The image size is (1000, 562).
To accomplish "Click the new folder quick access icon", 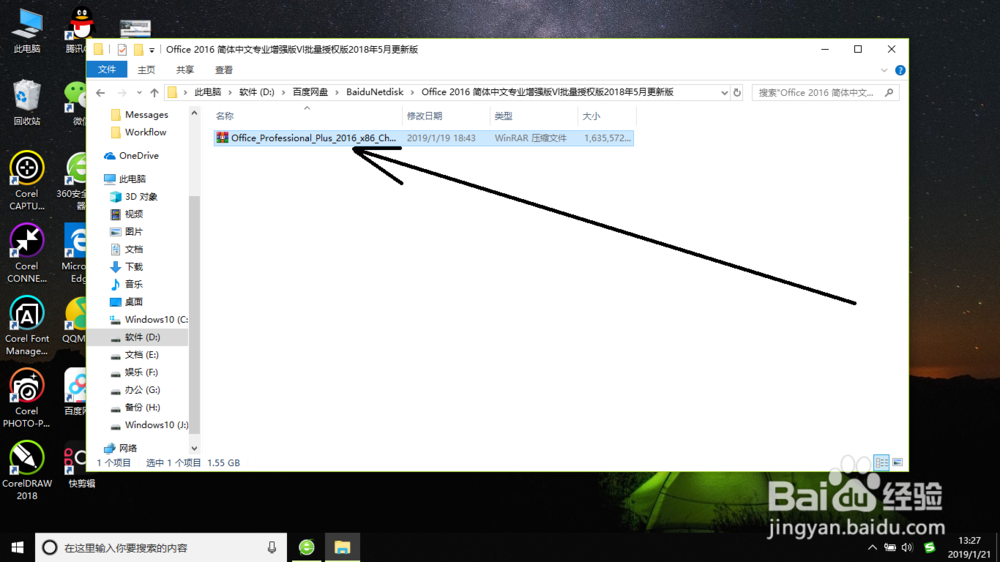I will tap(138, 49).
